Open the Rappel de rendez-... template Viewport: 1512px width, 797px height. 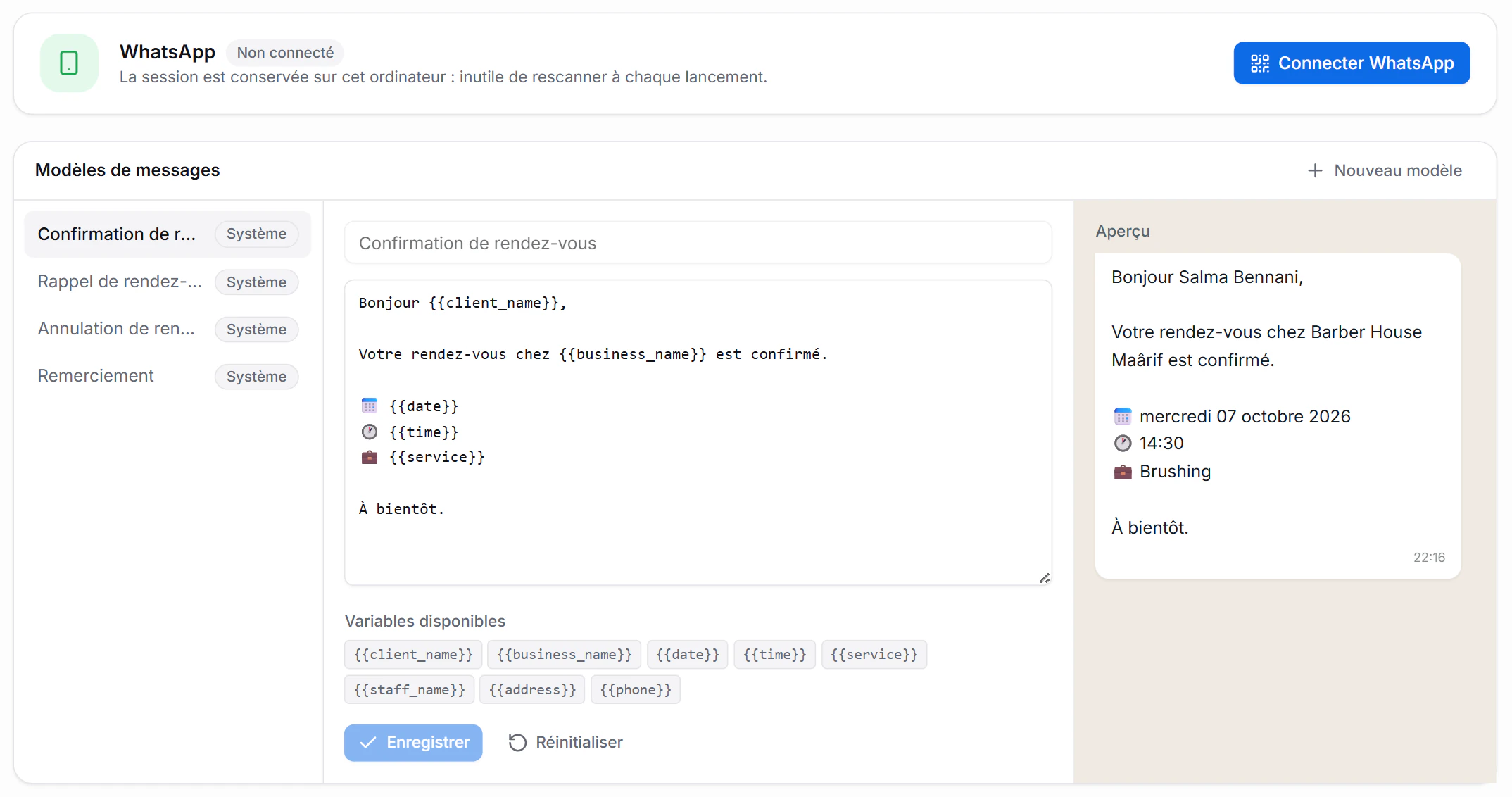click(x=168, y=282)
